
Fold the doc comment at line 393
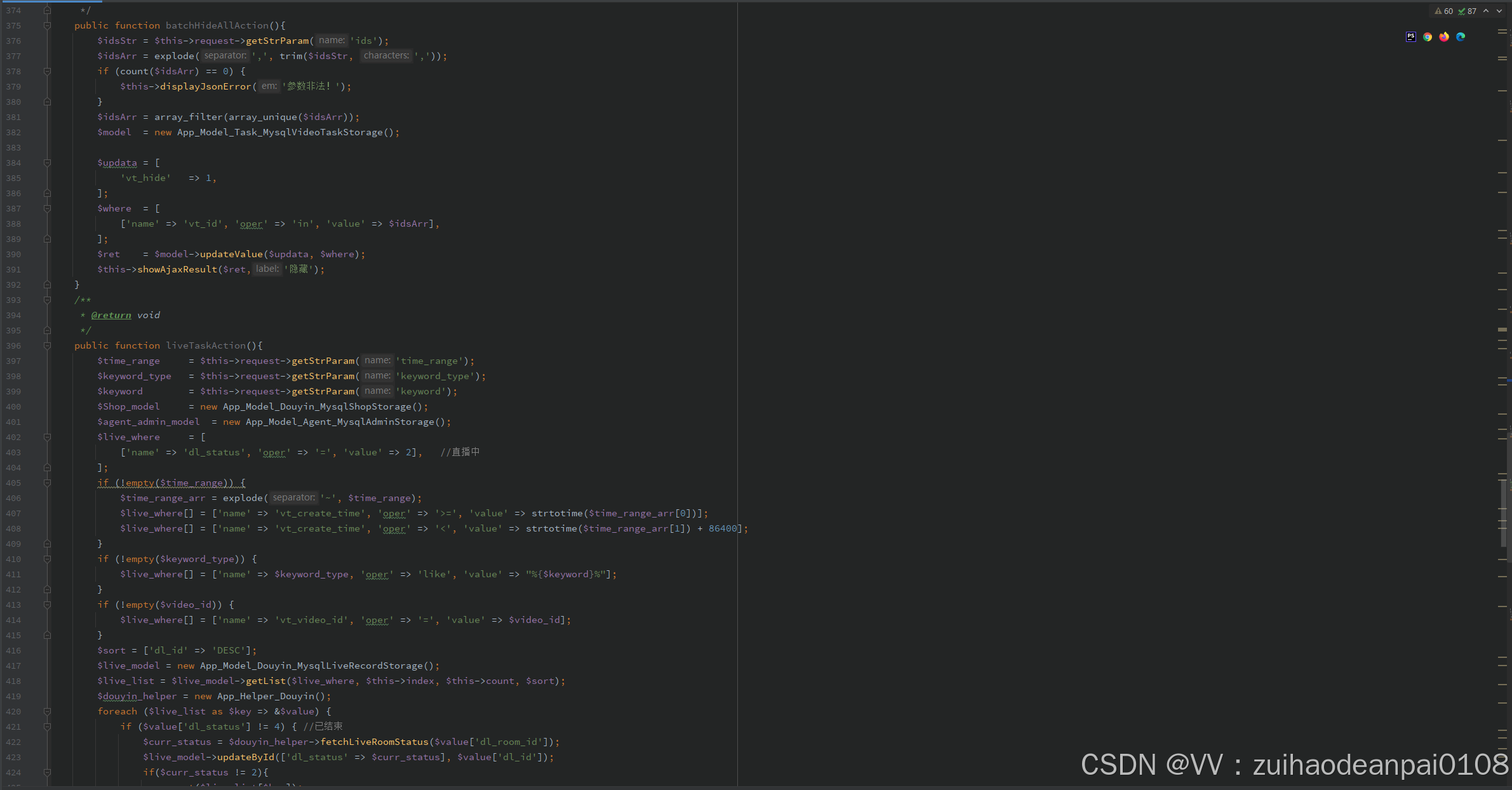(47, 300)
